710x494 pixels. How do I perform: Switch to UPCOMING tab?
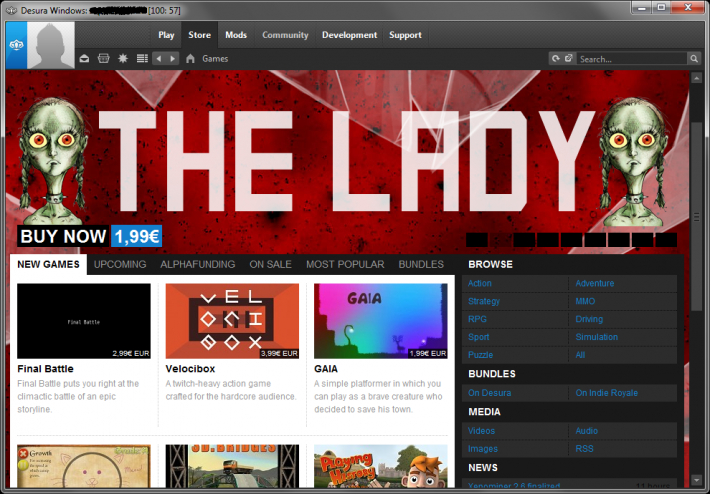pyautogui.click(x=120, y=264)
